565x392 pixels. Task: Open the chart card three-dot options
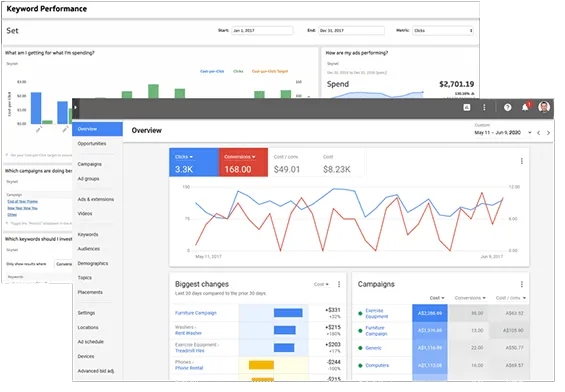click(521, 161)
